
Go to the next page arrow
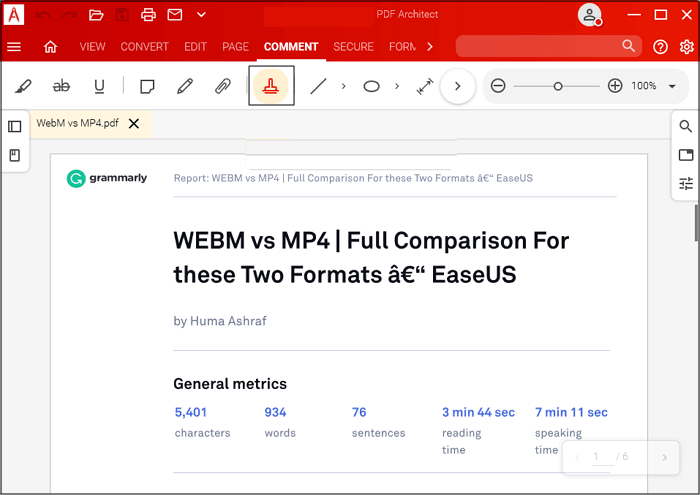click(664, 457)
